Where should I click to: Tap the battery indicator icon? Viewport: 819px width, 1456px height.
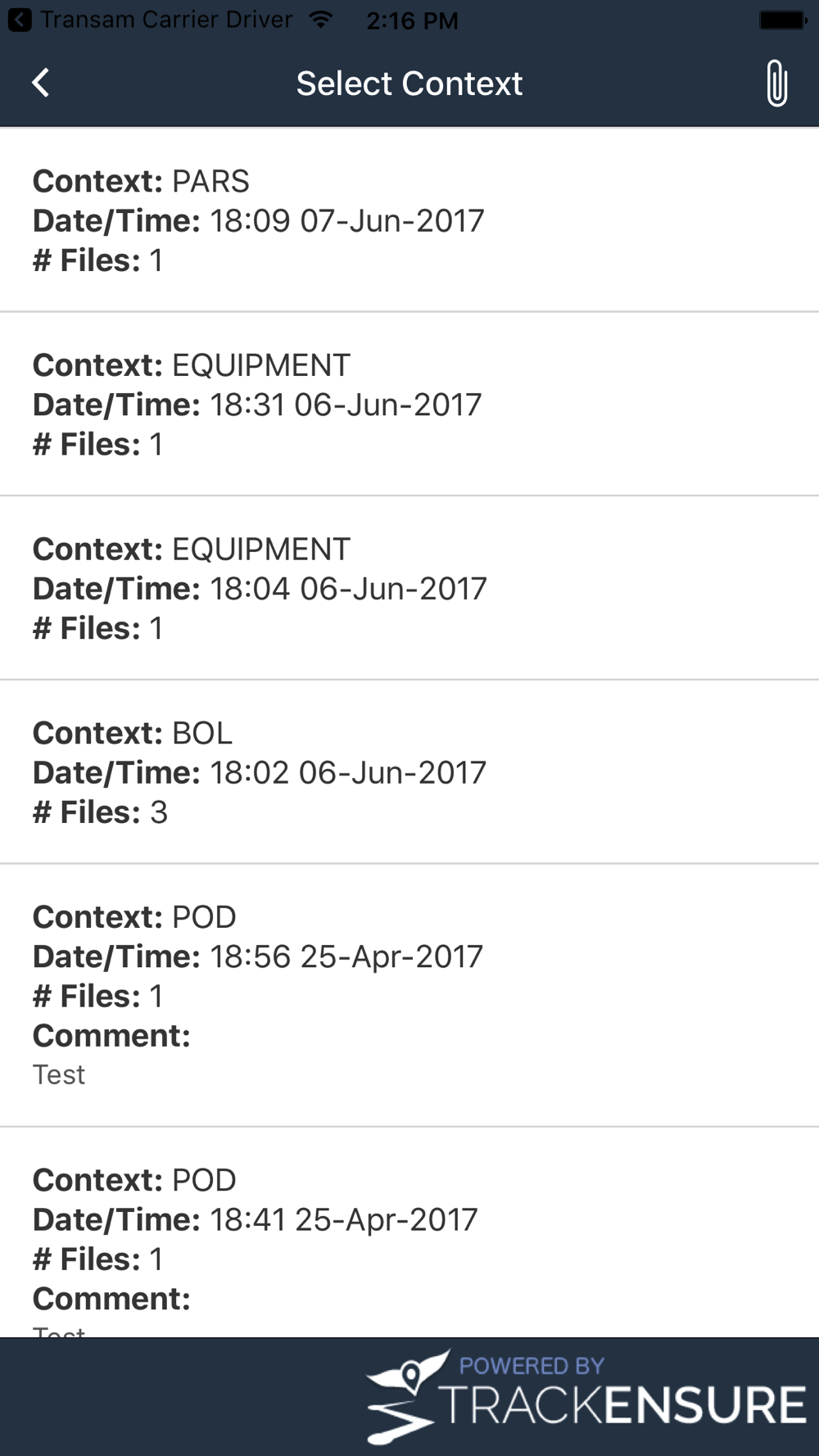pyautogui.click(x=783, y=20)
